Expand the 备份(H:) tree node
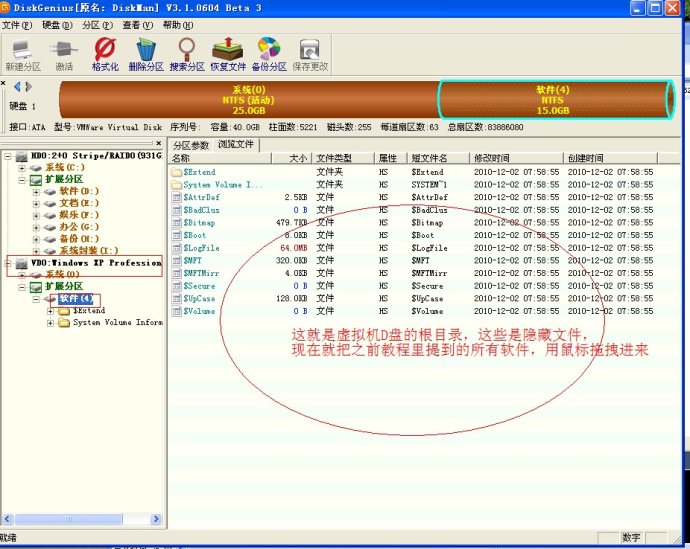Image resolution: width=690 pixels, height=549 pixels. point(37,239)
